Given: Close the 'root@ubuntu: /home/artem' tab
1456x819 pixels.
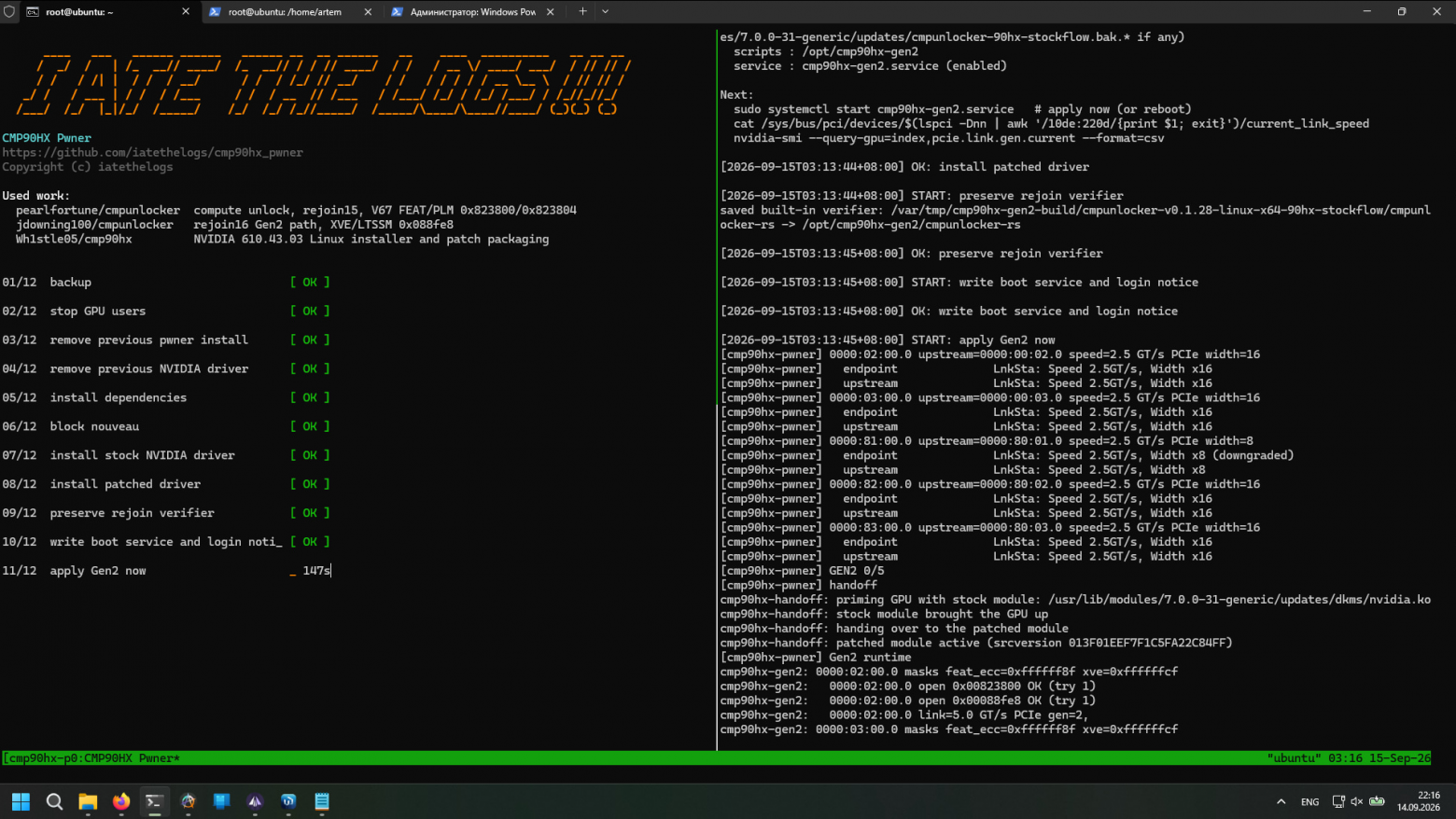Looking at the screenshot, I should point(368,12).
